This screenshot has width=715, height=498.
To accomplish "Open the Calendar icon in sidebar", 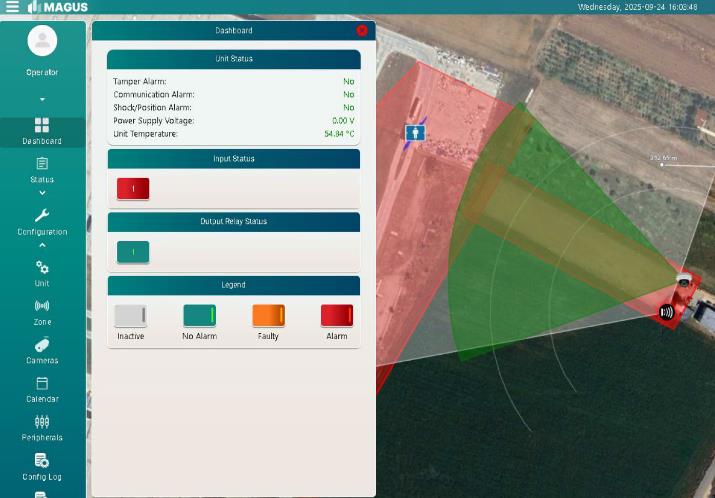I will coord(42,383).
